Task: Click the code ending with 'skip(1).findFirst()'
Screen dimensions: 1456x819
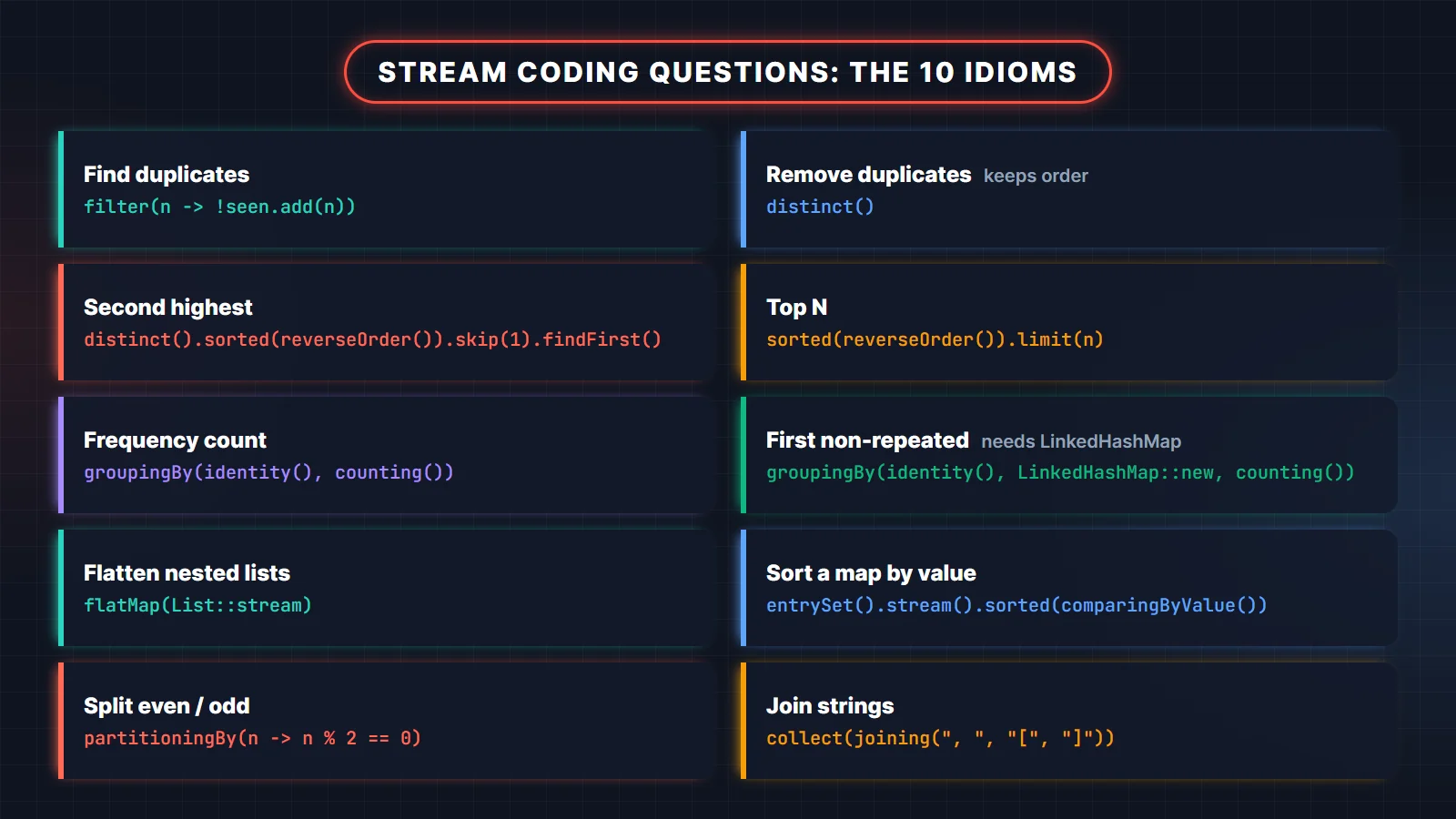Action: coord(372,339)
